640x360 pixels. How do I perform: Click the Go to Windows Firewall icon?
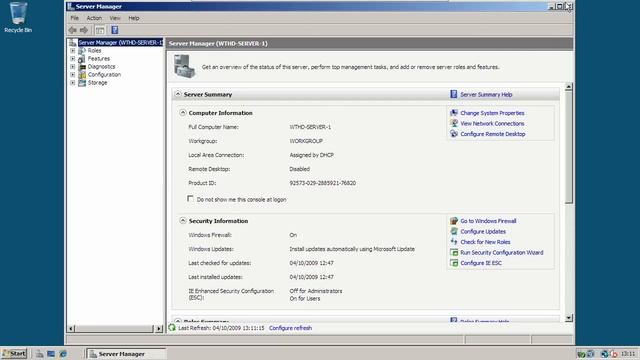[454, 221]
